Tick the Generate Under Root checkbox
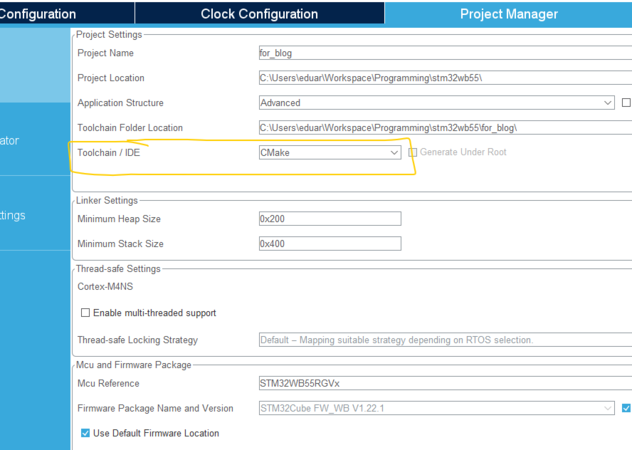 pyautogui.click(x=412, y=152)
